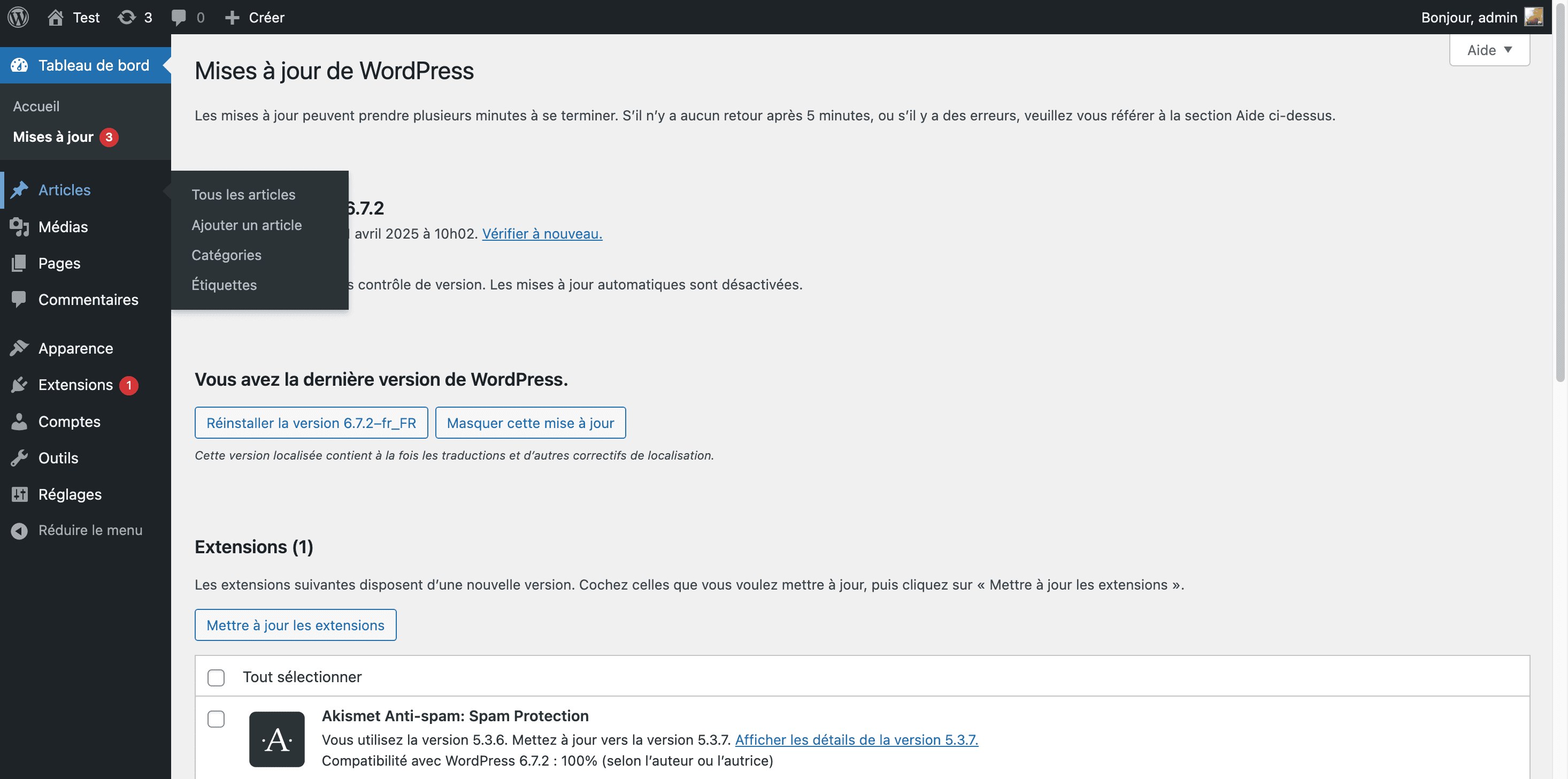Click Akismet Anti-spam: Spam Protection title
Screen dimensions: 1568x779
click(x=455, y=716)
